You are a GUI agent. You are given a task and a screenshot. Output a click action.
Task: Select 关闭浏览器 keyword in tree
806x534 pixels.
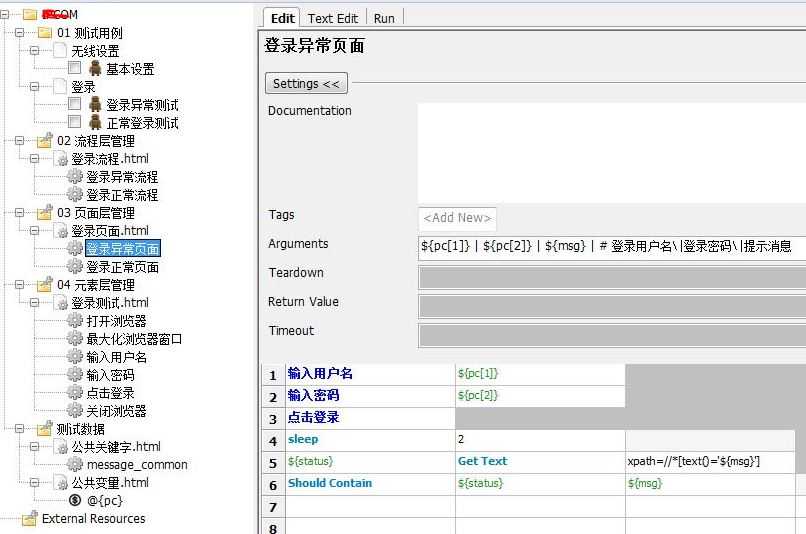116,411
